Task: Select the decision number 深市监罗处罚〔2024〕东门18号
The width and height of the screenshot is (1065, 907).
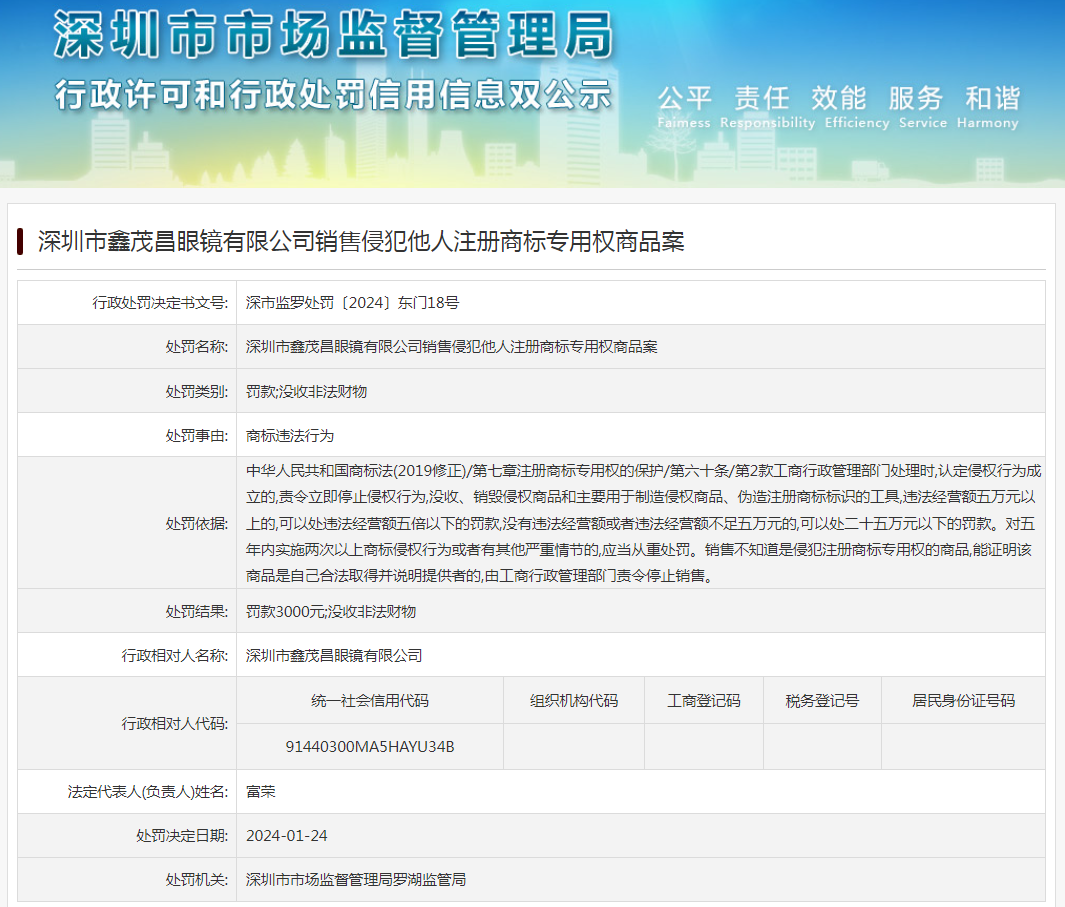Action: 352,303
